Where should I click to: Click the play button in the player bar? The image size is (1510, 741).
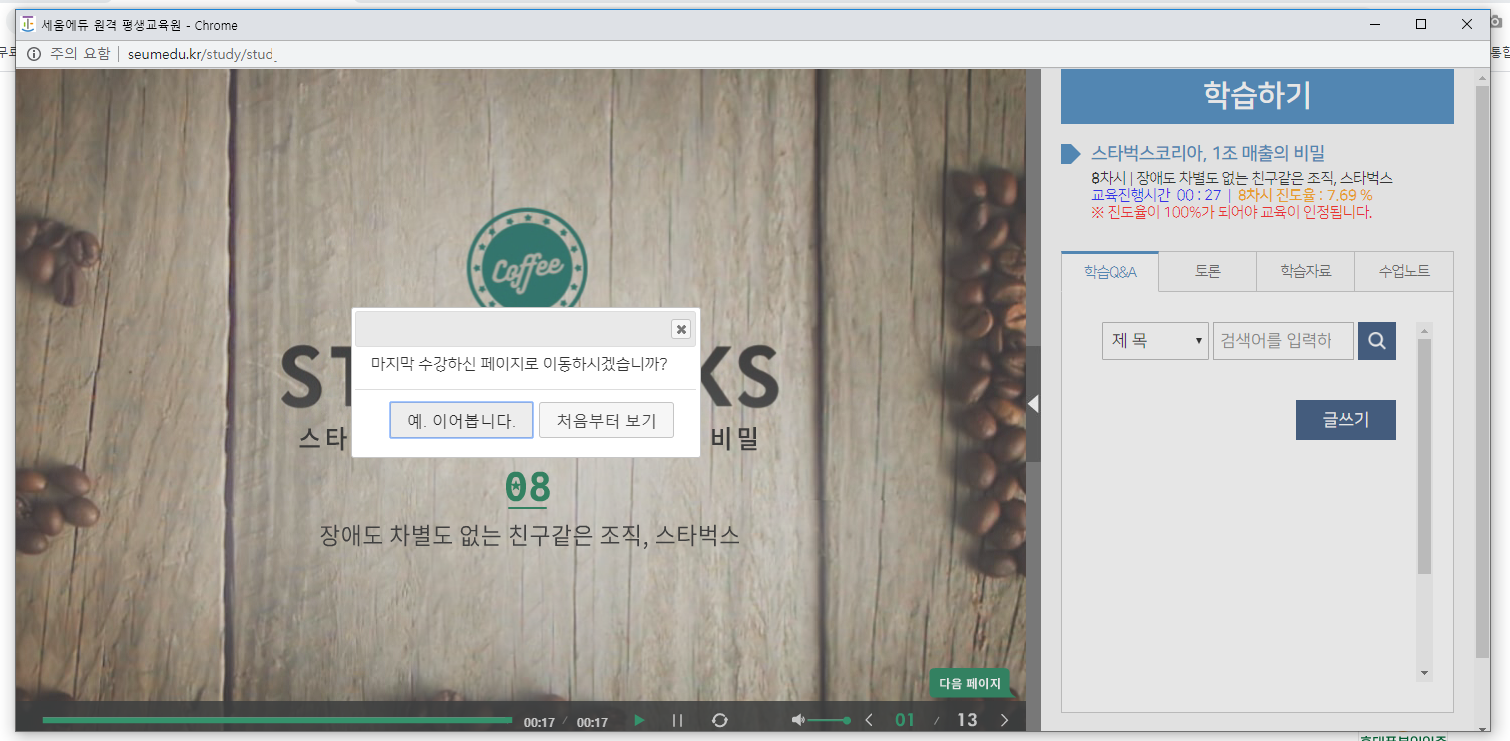(x=640, y=720)
